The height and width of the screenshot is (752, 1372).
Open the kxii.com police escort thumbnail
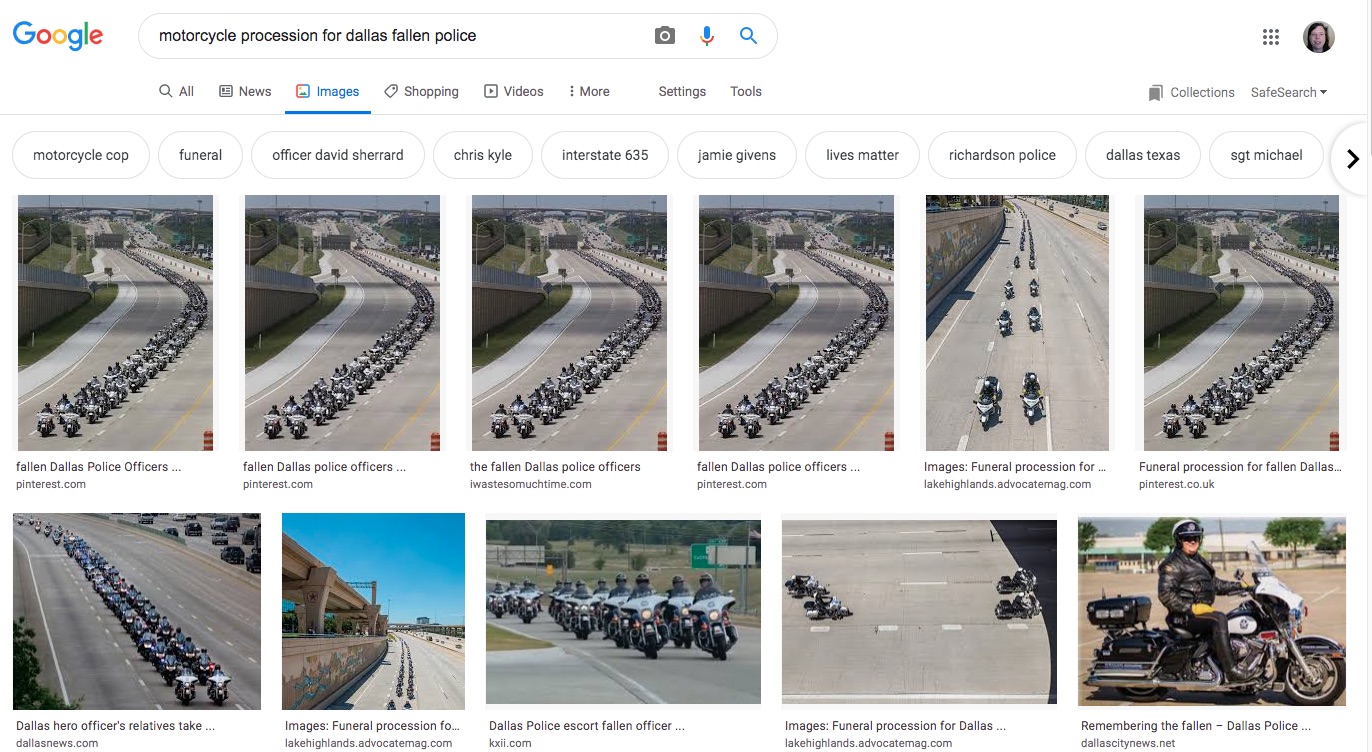coord(623,612)
